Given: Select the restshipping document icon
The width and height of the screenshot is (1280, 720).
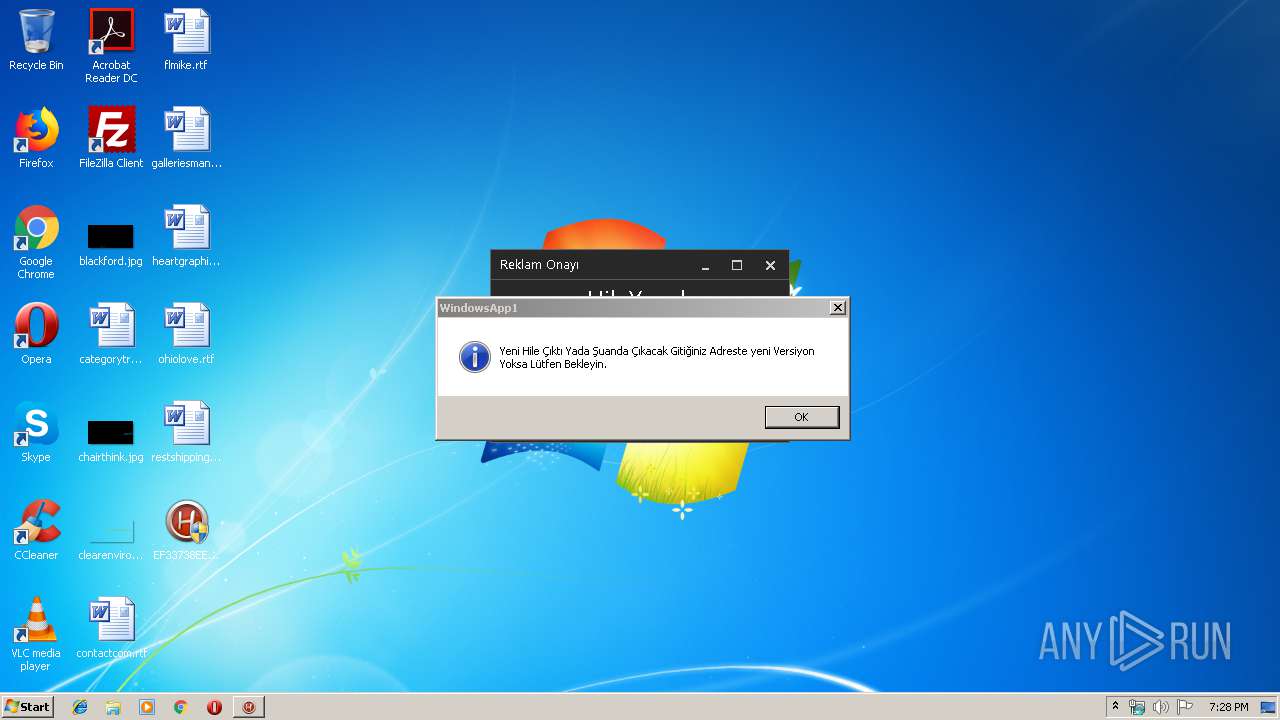Looking at the screenshot, I should 186,432.
